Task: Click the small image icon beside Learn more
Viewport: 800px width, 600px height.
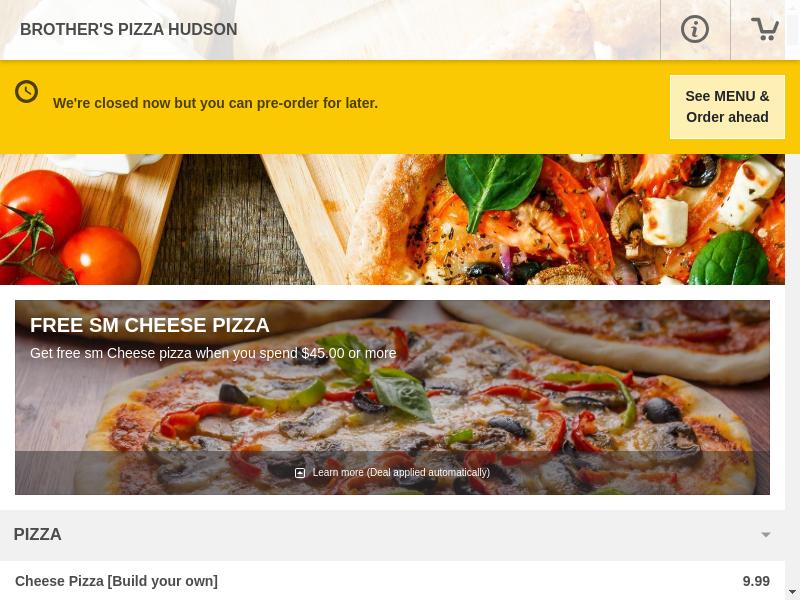Action: (x=300, y=473)
